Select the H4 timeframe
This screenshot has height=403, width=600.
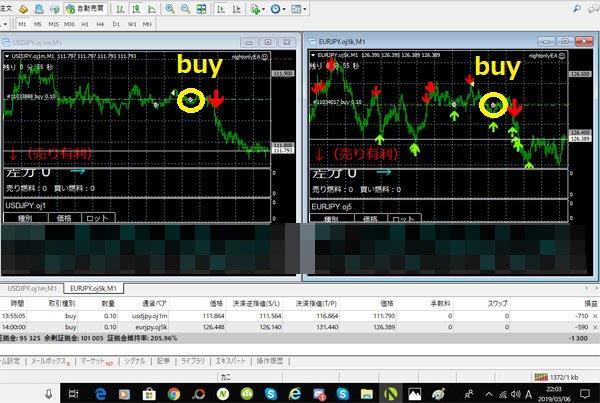click(x=100, y=24)
